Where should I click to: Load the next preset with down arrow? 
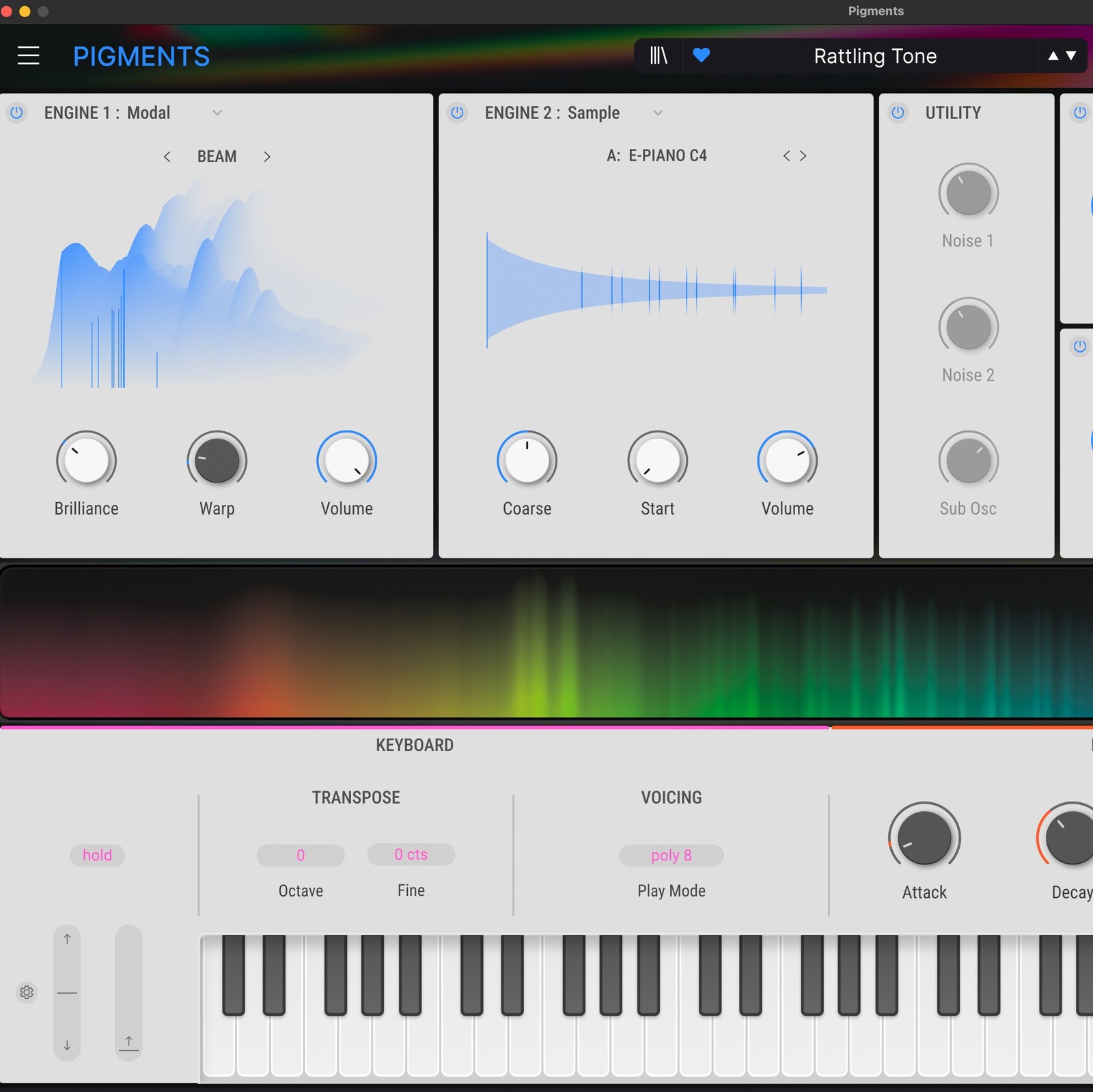coord(1071,56)
